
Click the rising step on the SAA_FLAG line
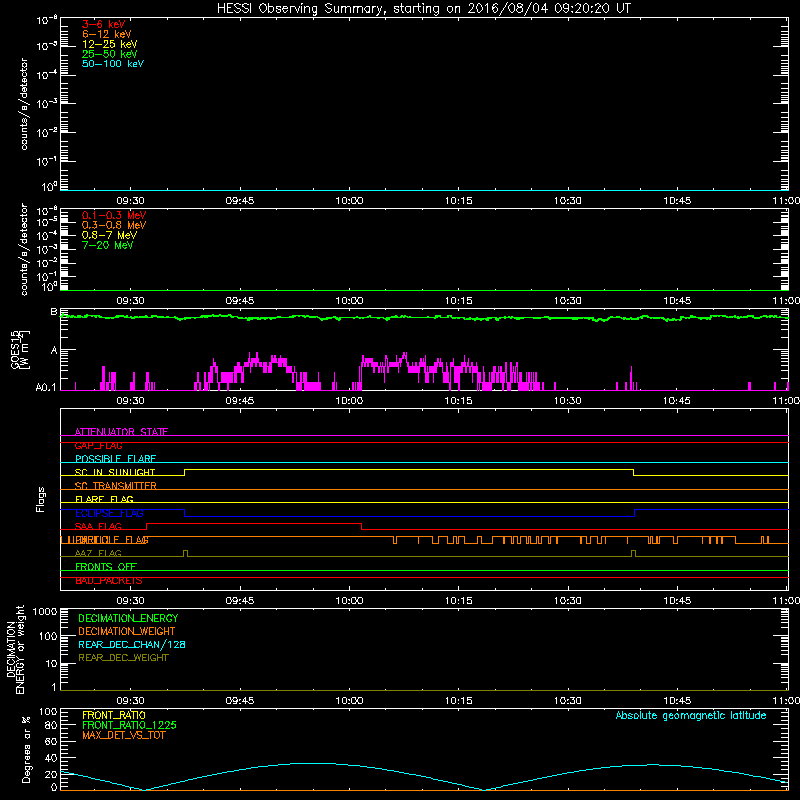[147, 527]
